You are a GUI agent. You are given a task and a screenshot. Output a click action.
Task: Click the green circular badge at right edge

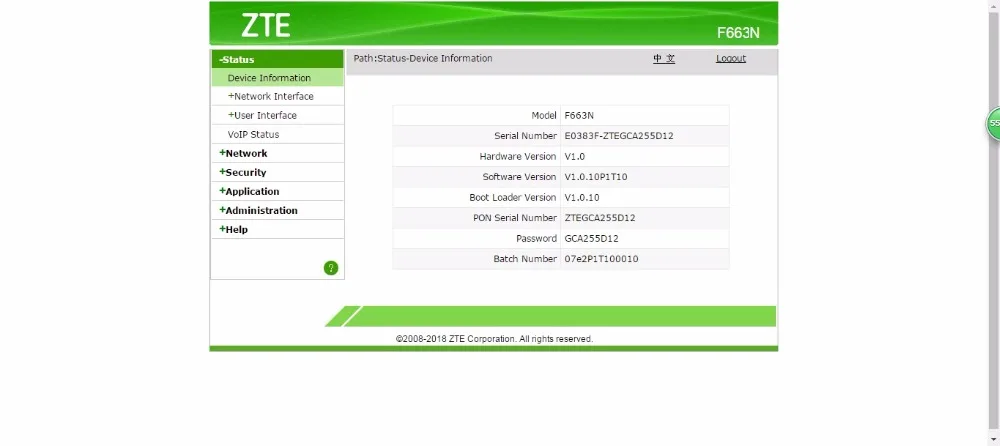click(993, 123)
